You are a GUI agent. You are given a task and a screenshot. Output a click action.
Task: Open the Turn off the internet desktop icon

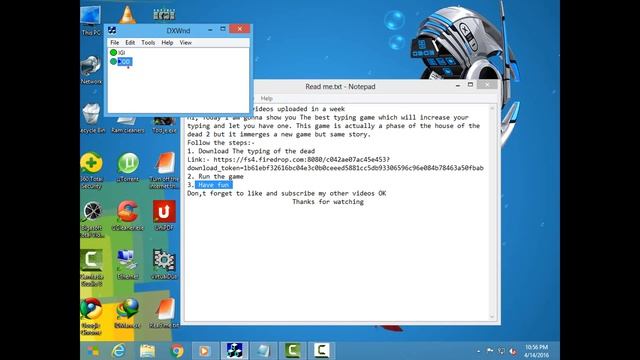(164, 171)
